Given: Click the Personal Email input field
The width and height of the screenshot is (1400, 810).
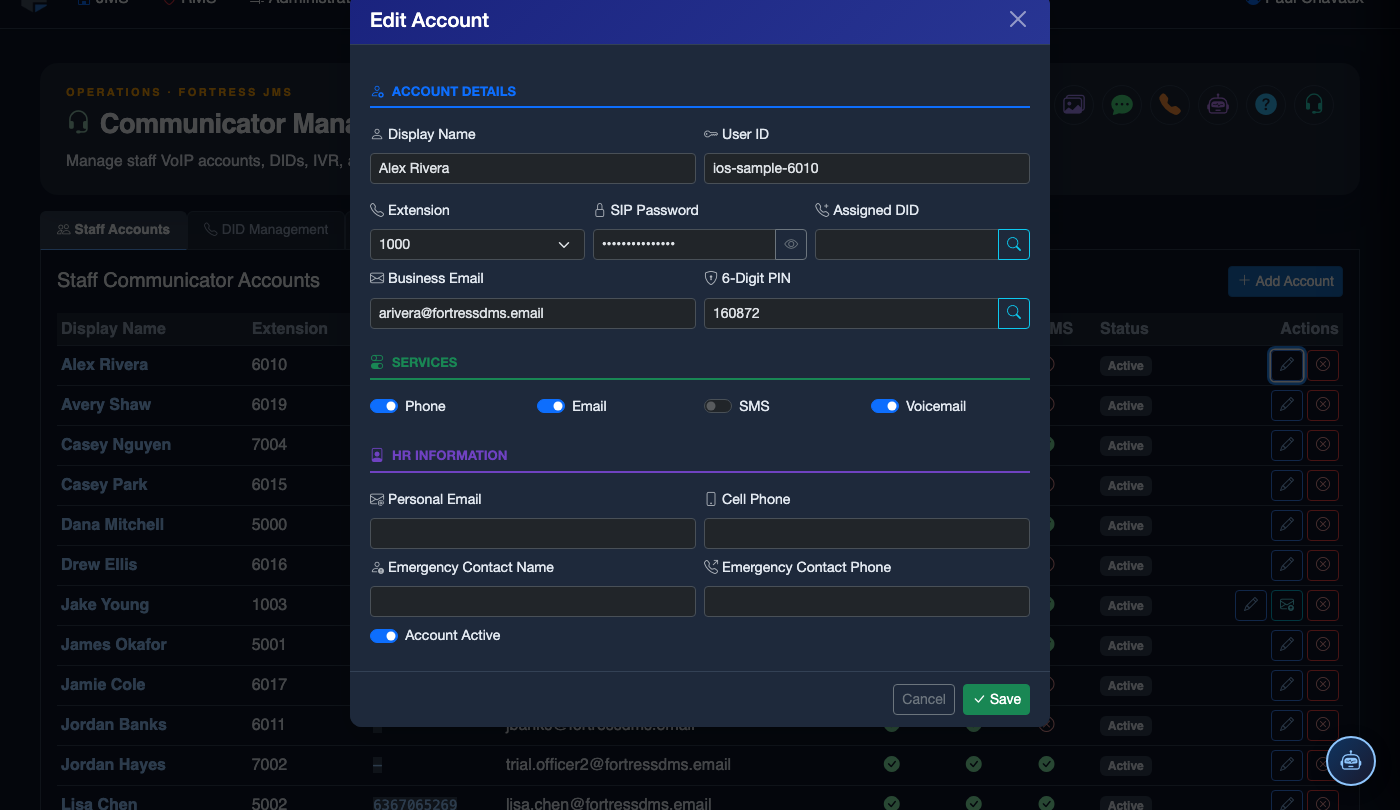Looking at the screenshot, I should [533, 533].
